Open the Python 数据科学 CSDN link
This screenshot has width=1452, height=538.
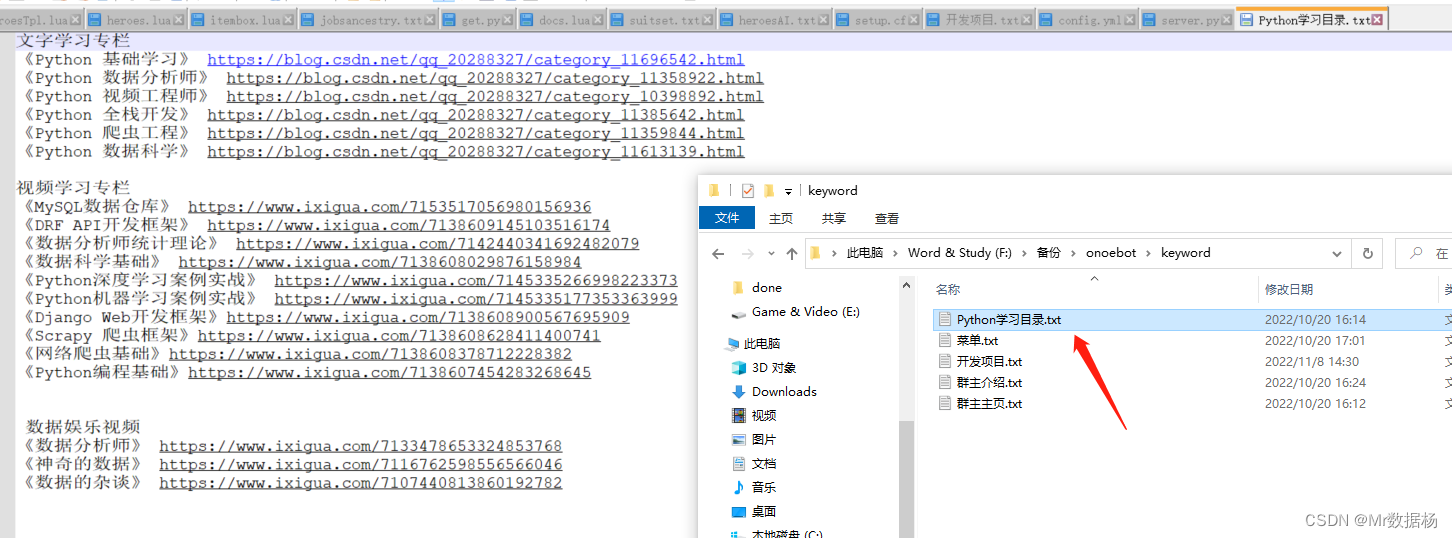475,152
